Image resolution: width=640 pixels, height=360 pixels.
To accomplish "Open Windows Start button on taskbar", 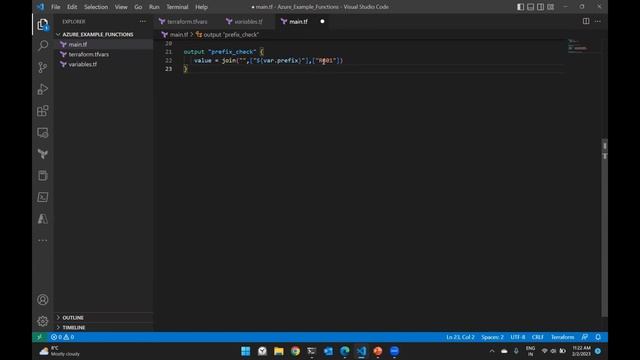I will click(245, 351).
